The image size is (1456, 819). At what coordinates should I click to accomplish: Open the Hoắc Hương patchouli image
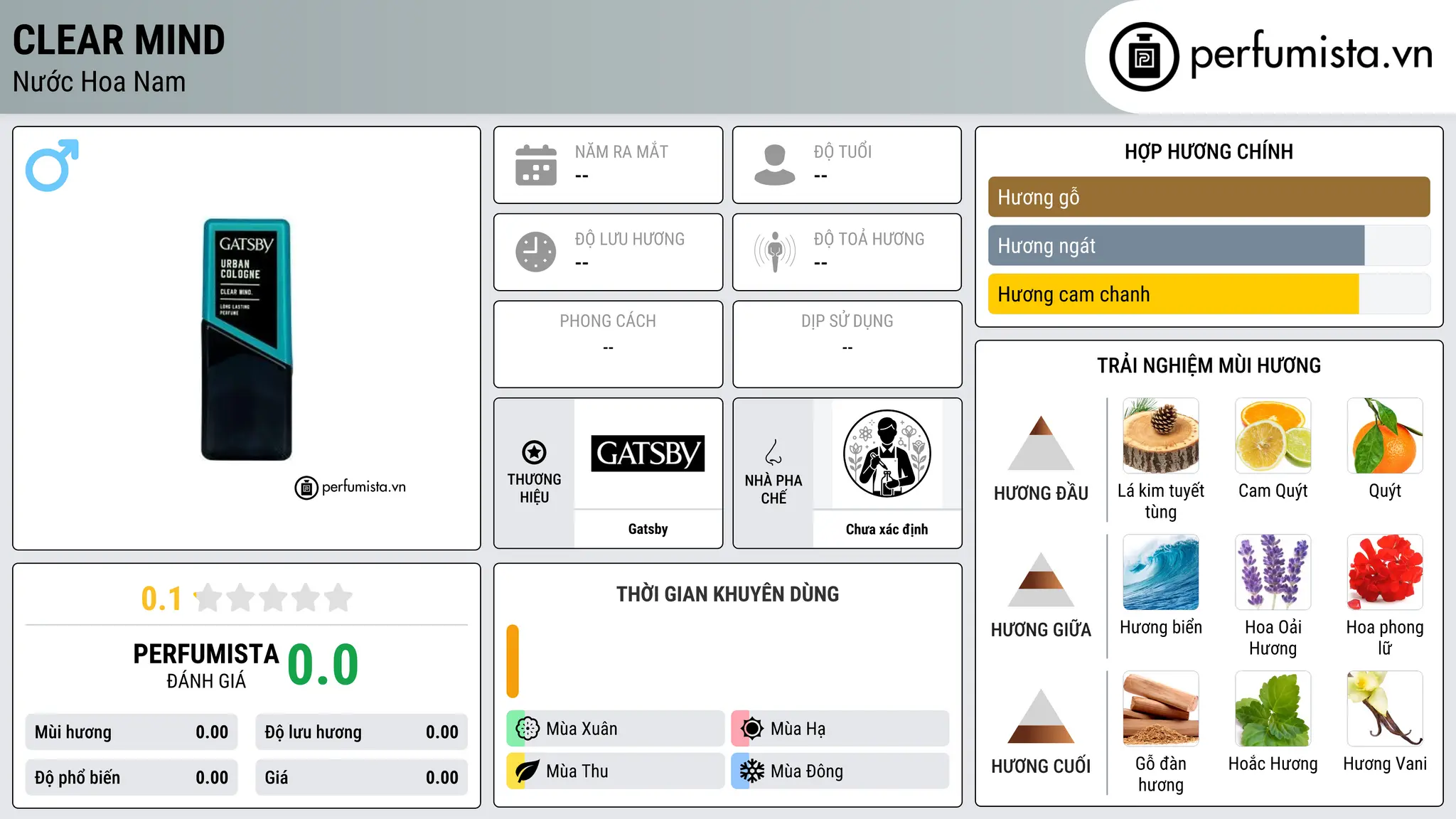[1273, 709]
